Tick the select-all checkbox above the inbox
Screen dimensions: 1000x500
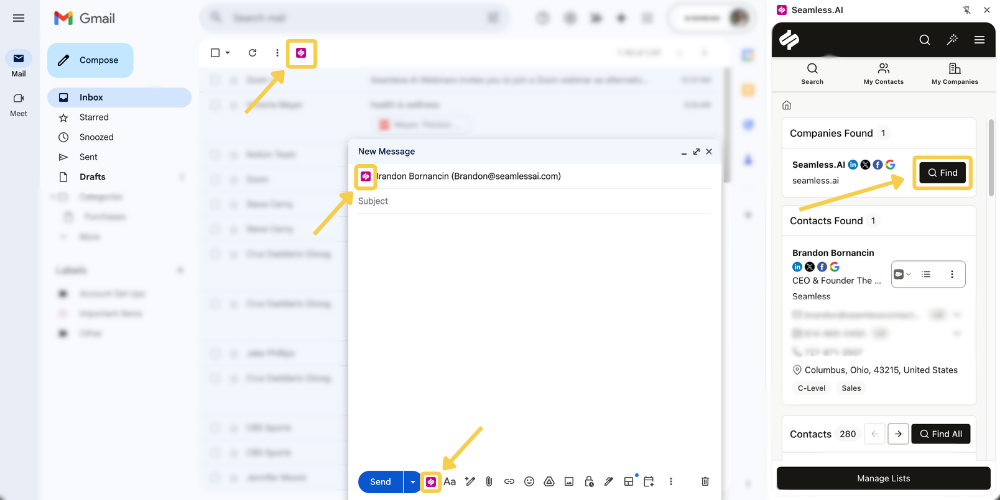point(216,53)
